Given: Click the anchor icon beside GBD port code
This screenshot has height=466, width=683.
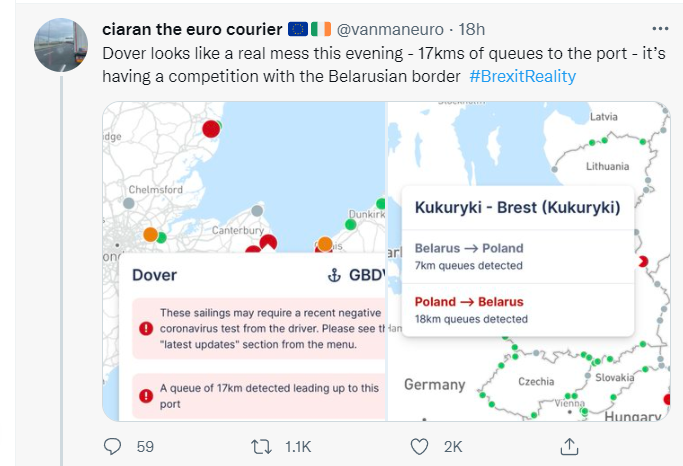Looking at the screenshot, I should tap(334, 275).
